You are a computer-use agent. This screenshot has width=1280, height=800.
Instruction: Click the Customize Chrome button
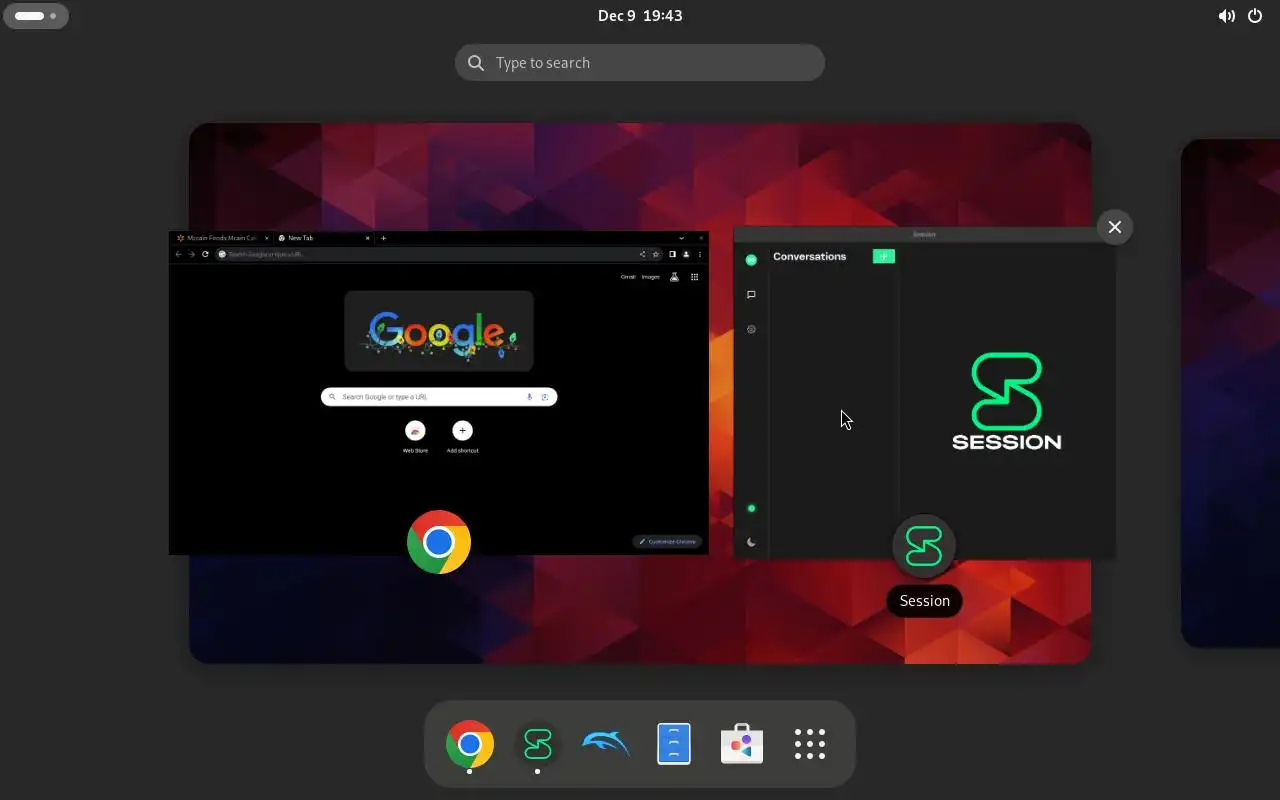click(668, 542)
